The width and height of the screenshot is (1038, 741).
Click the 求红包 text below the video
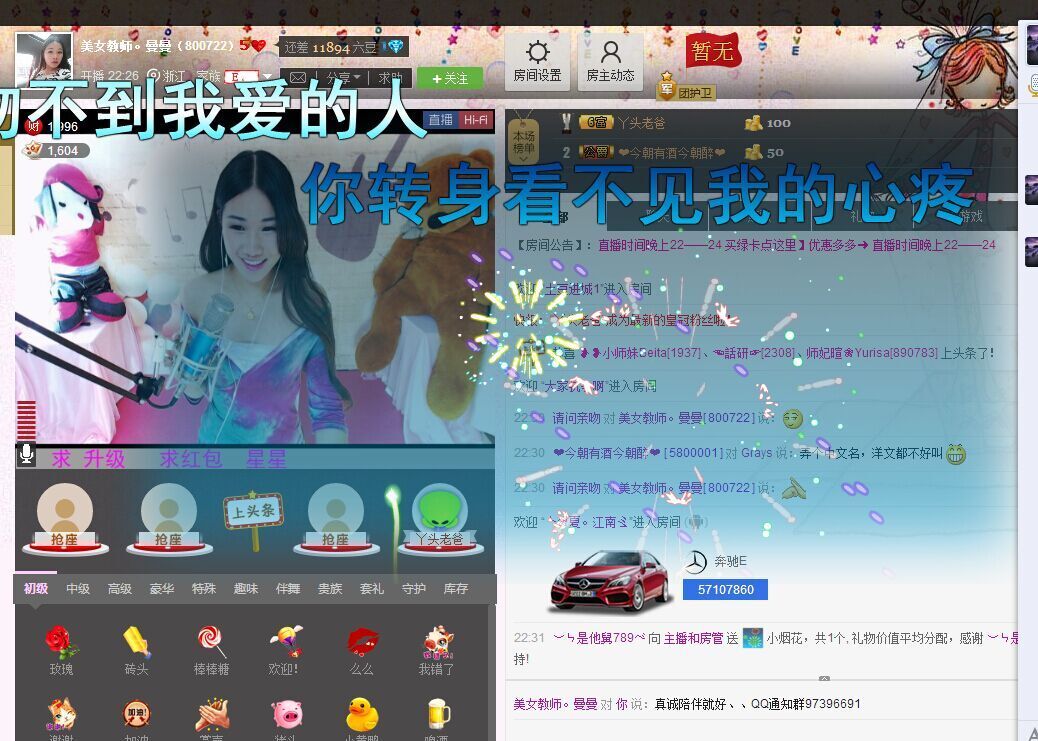coord(191,458)
